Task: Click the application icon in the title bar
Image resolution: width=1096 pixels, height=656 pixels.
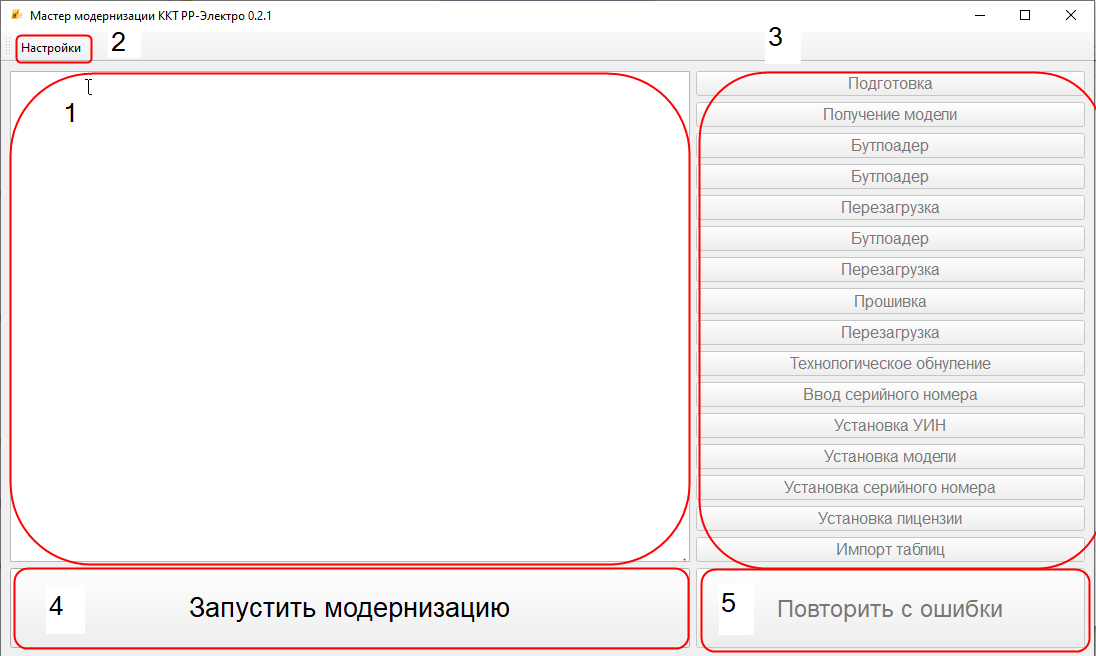Action: click(x=16, y=16)
